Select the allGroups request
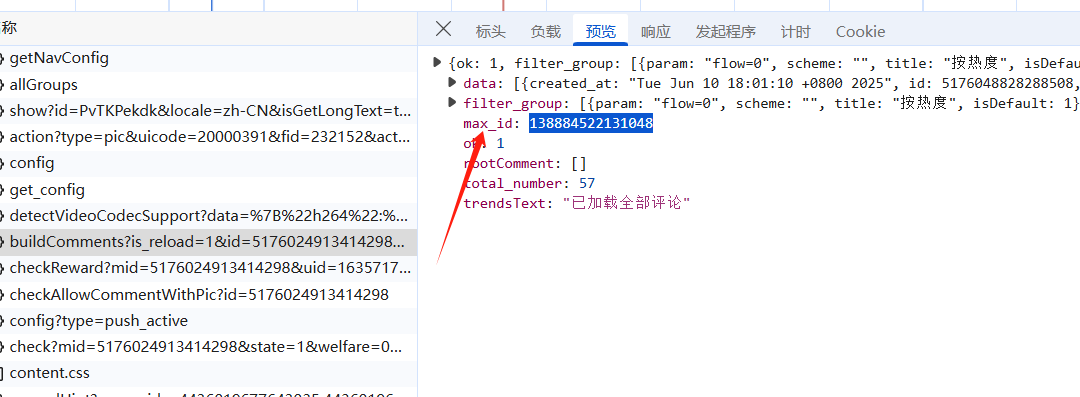Image resolution: width=1080 pixels, height=397 pixels. (x=208, y=85)
